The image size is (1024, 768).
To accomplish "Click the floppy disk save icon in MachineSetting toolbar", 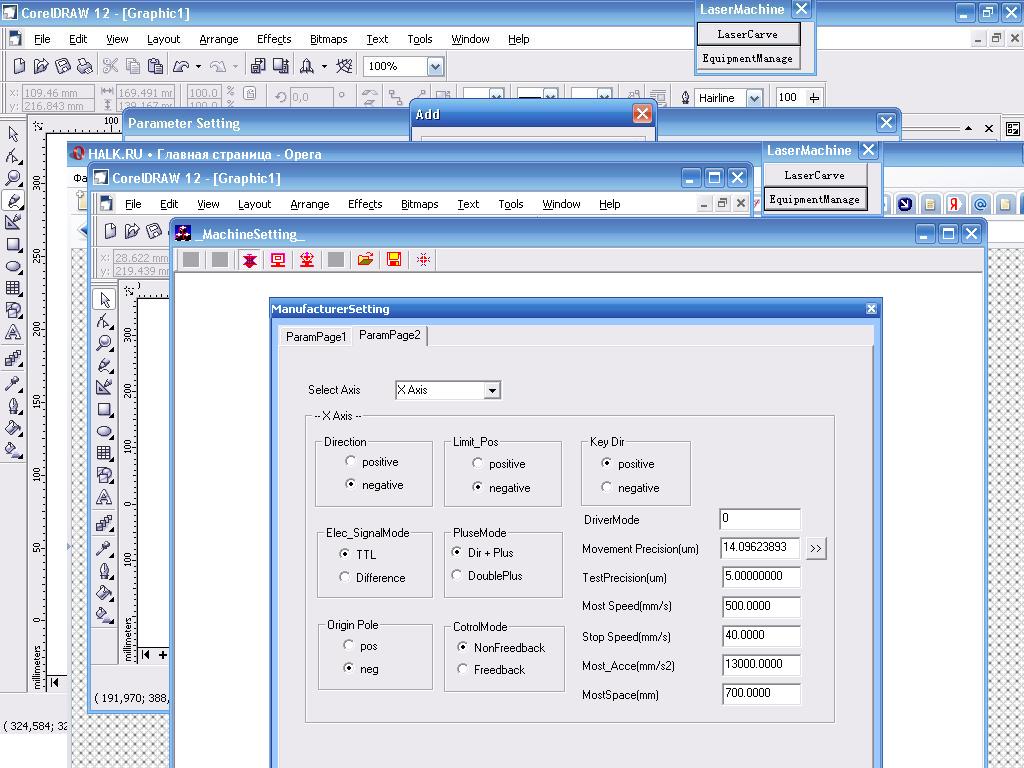I will (x=394, y=260).
